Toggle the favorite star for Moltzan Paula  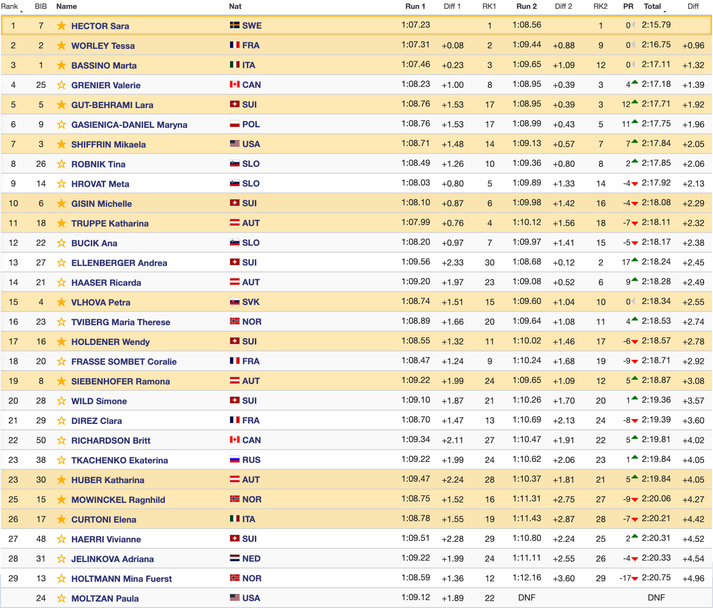click(61, 598)
